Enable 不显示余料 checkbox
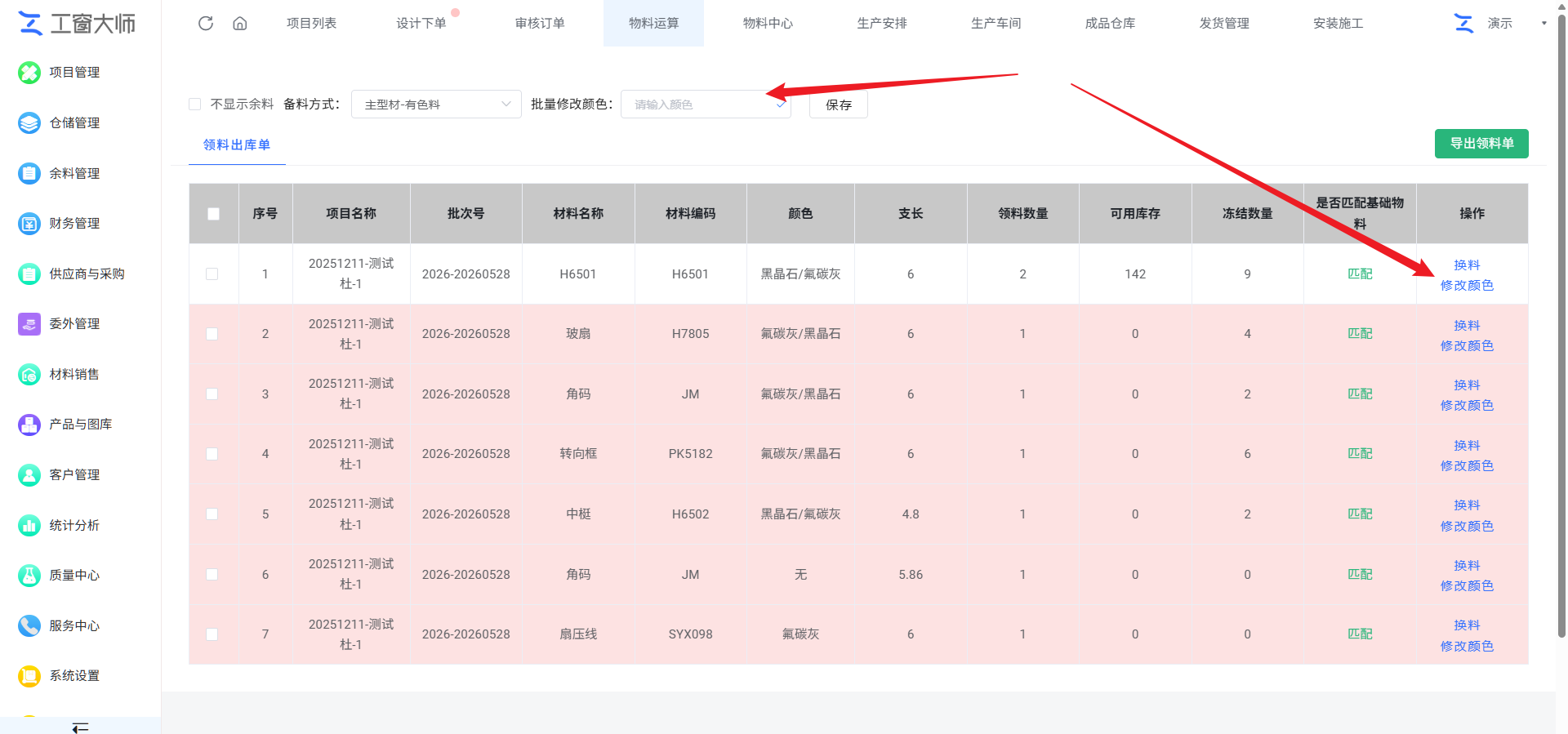This screenshot has width=1568, height=734. (x=194, y=104)
